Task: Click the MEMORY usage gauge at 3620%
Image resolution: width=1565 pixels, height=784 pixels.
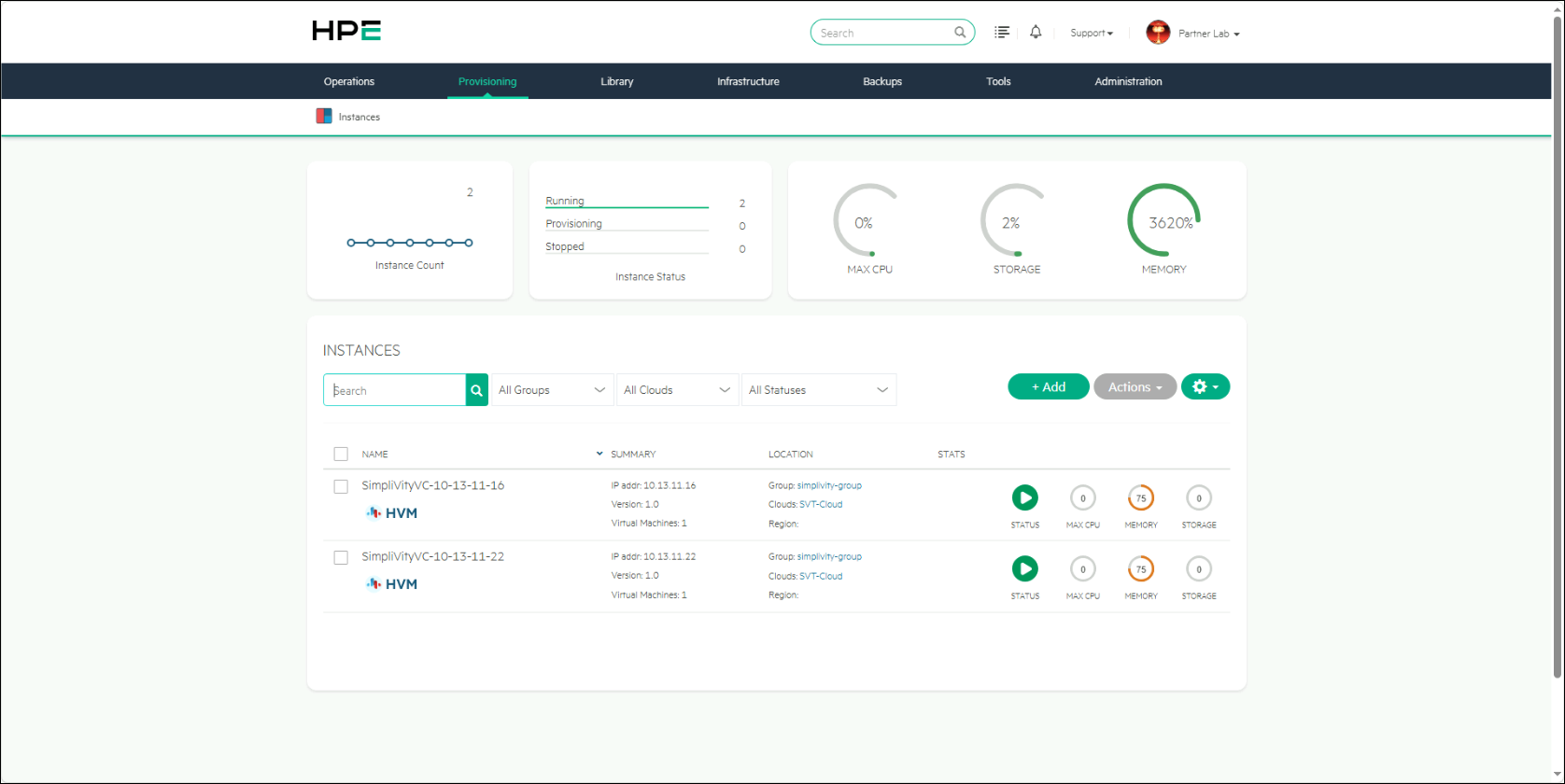Action: click(1163, 221)
